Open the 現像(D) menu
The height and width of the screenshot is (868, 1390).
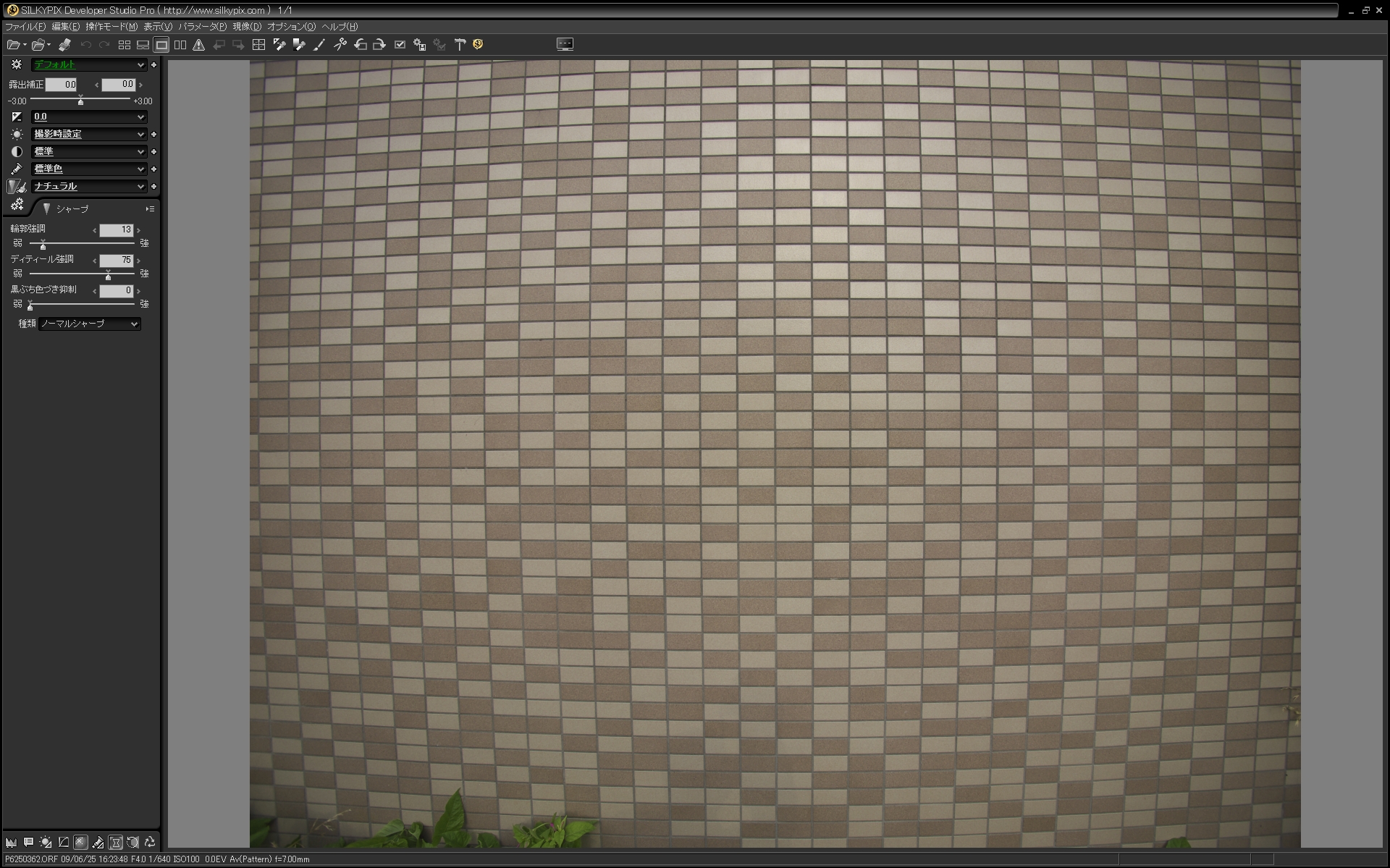coord(247,27)
